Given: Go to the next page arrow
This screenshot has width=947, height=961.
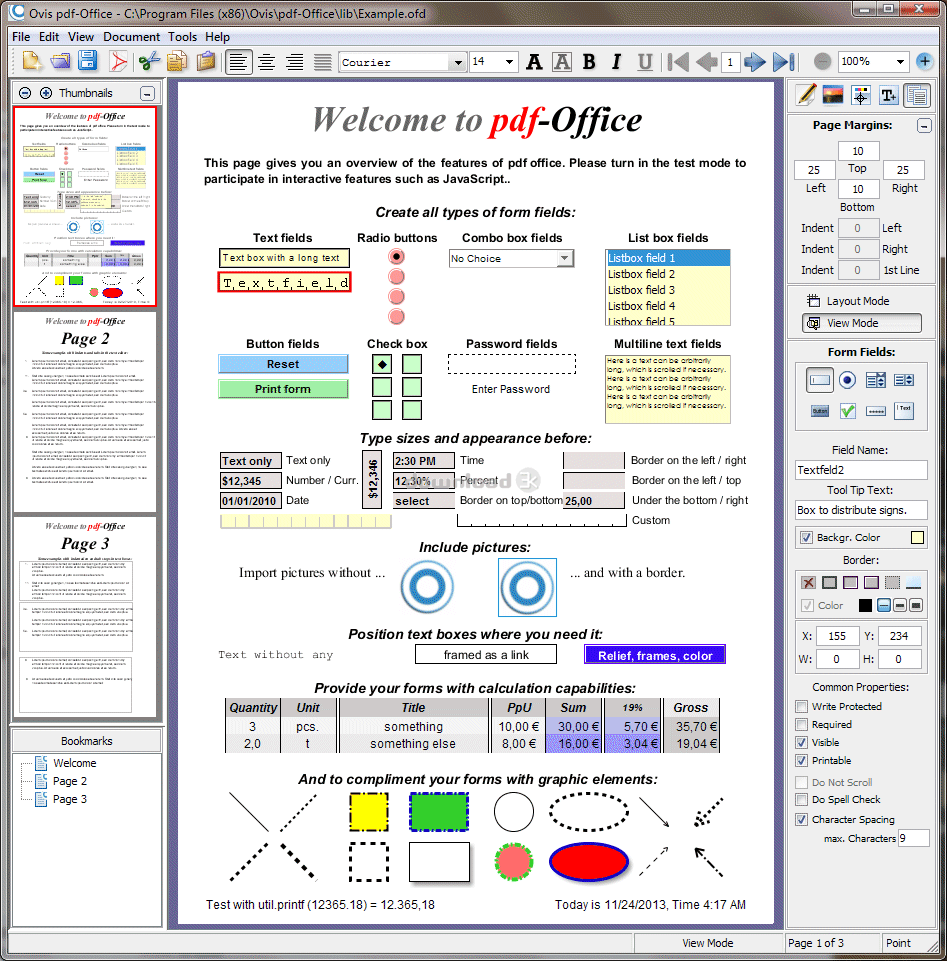Looking at the screenshot, I should [x=755, y=62].
